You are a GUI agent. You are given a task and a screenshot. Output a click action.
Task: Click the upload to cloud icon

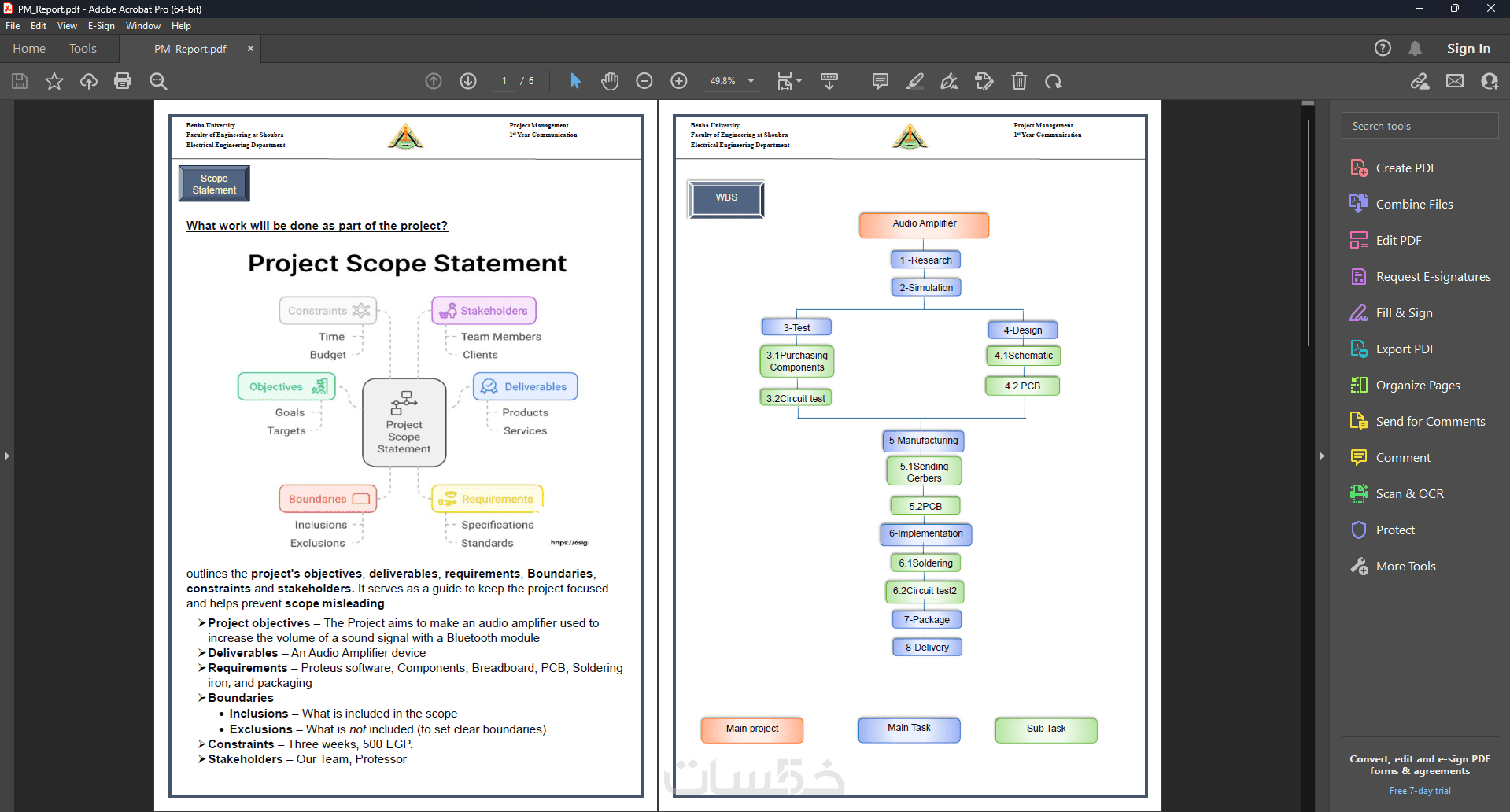(89, 81)
